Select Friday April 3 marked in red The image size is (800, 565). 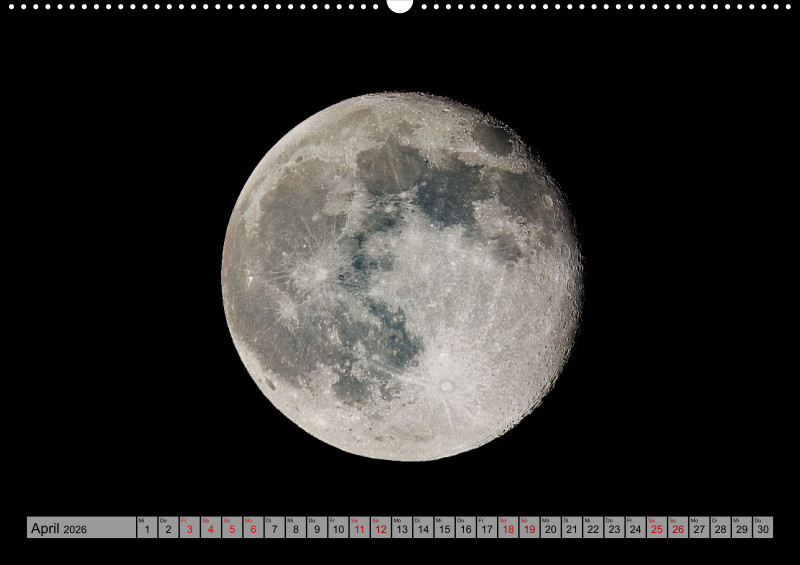click(x=189, y=528)
